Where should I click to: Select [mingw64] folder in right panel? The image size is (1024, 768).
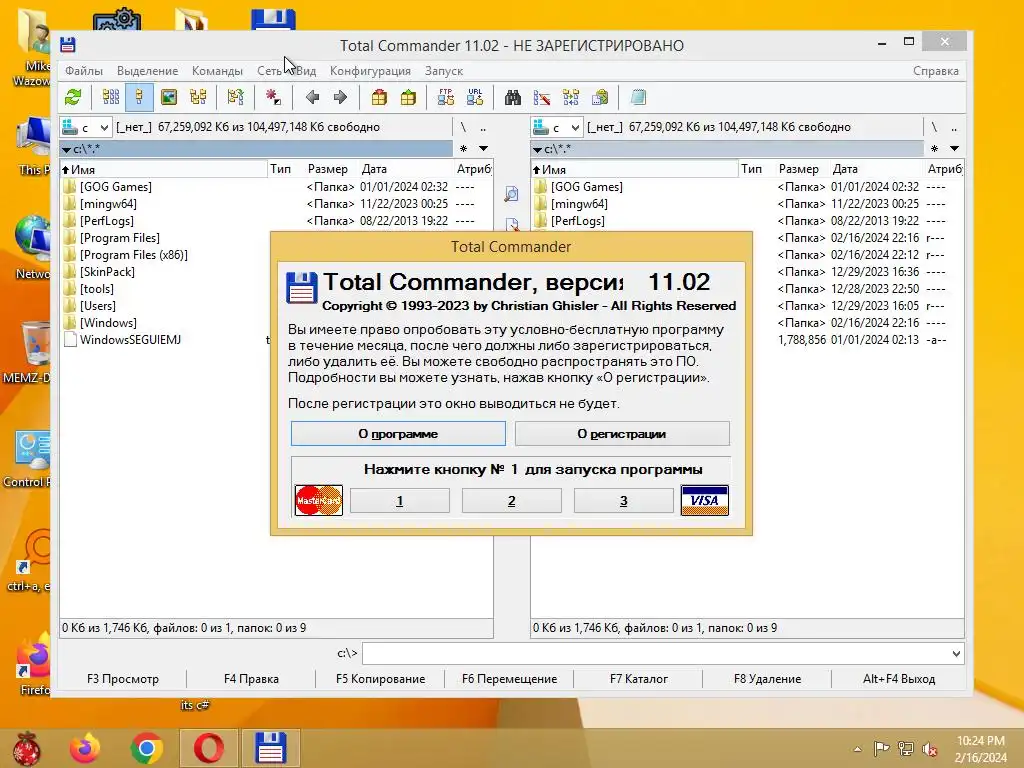click(x=579, y=204)
